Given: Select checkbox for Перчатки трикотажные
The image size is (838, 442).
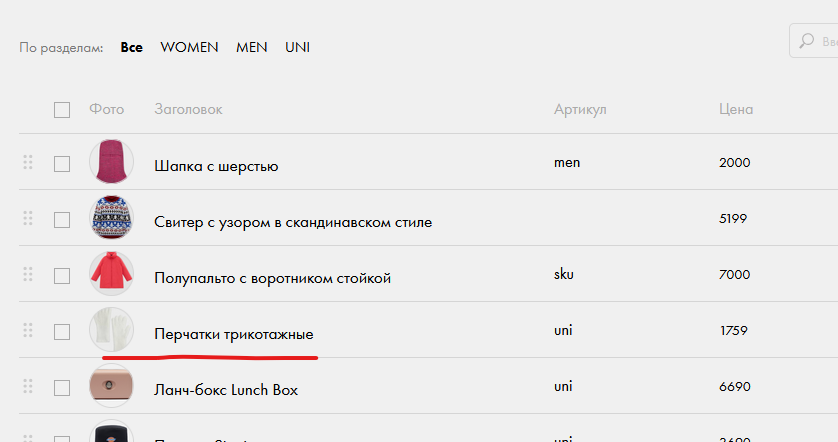Looking at the screenshot, I should tap(62, 331).
